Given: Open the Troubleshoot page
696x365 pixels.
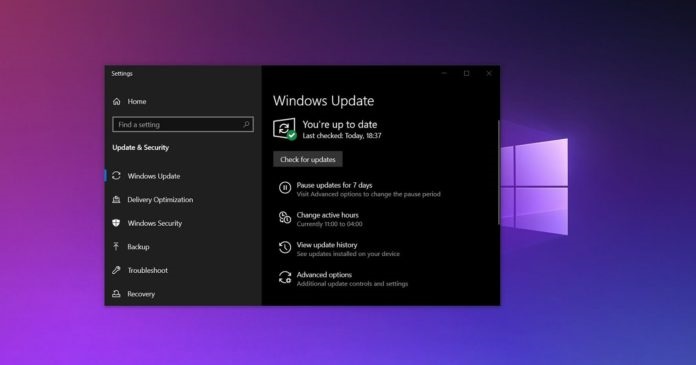Looking at the screenshot, I should pos(147,270).
